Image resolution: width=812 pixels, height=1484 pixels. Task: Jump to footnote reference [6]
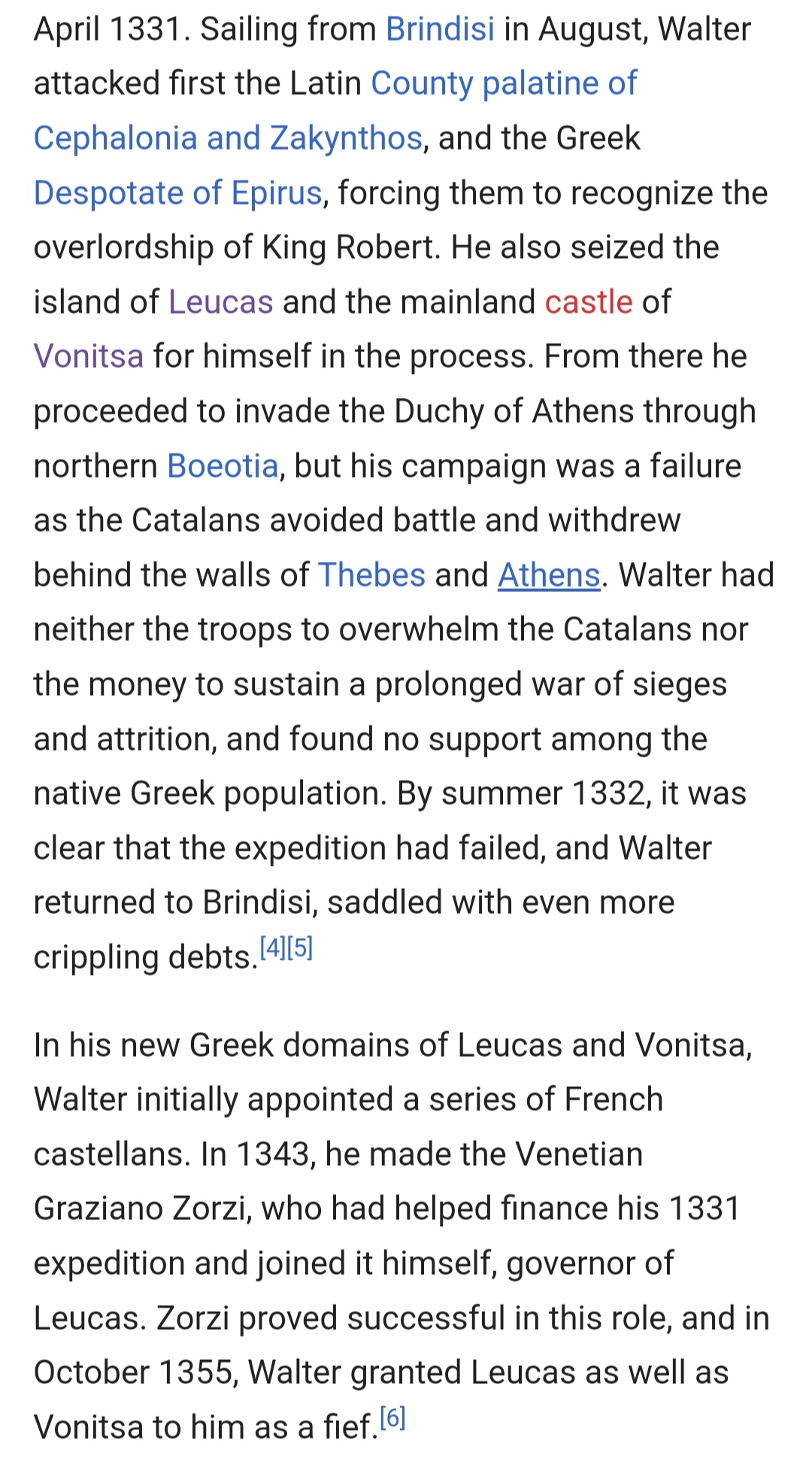pyautogui.click(x=392, y=1418)
